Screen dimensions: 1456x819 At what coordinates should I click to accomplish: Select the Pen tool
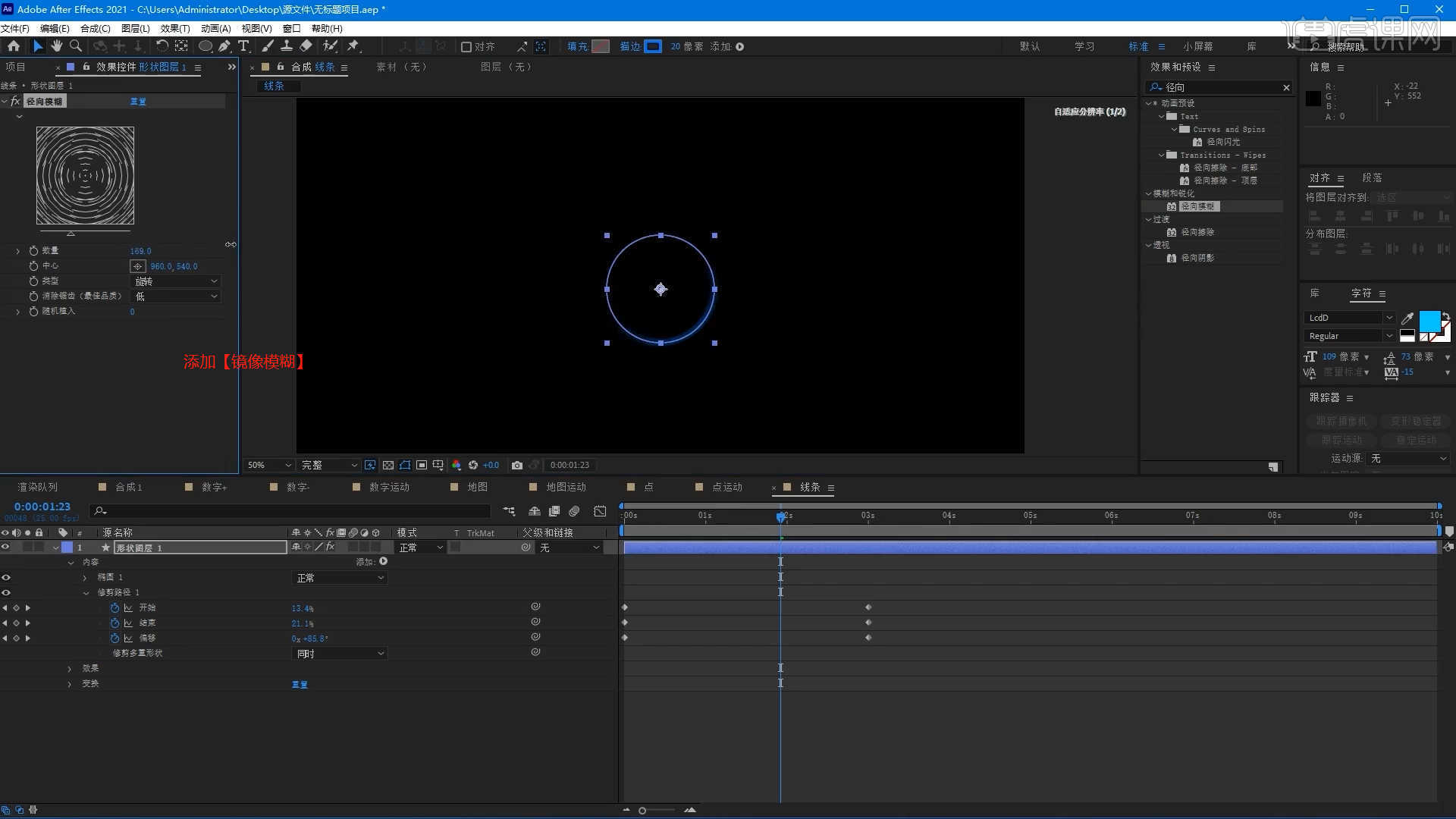[224, 46]
